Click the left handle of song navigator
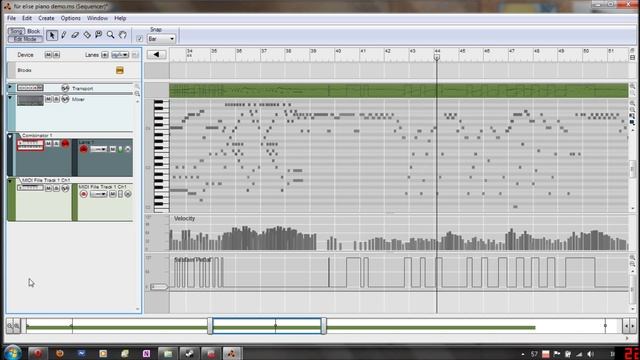This screenshot has height=360, width=640. (210, 326)
